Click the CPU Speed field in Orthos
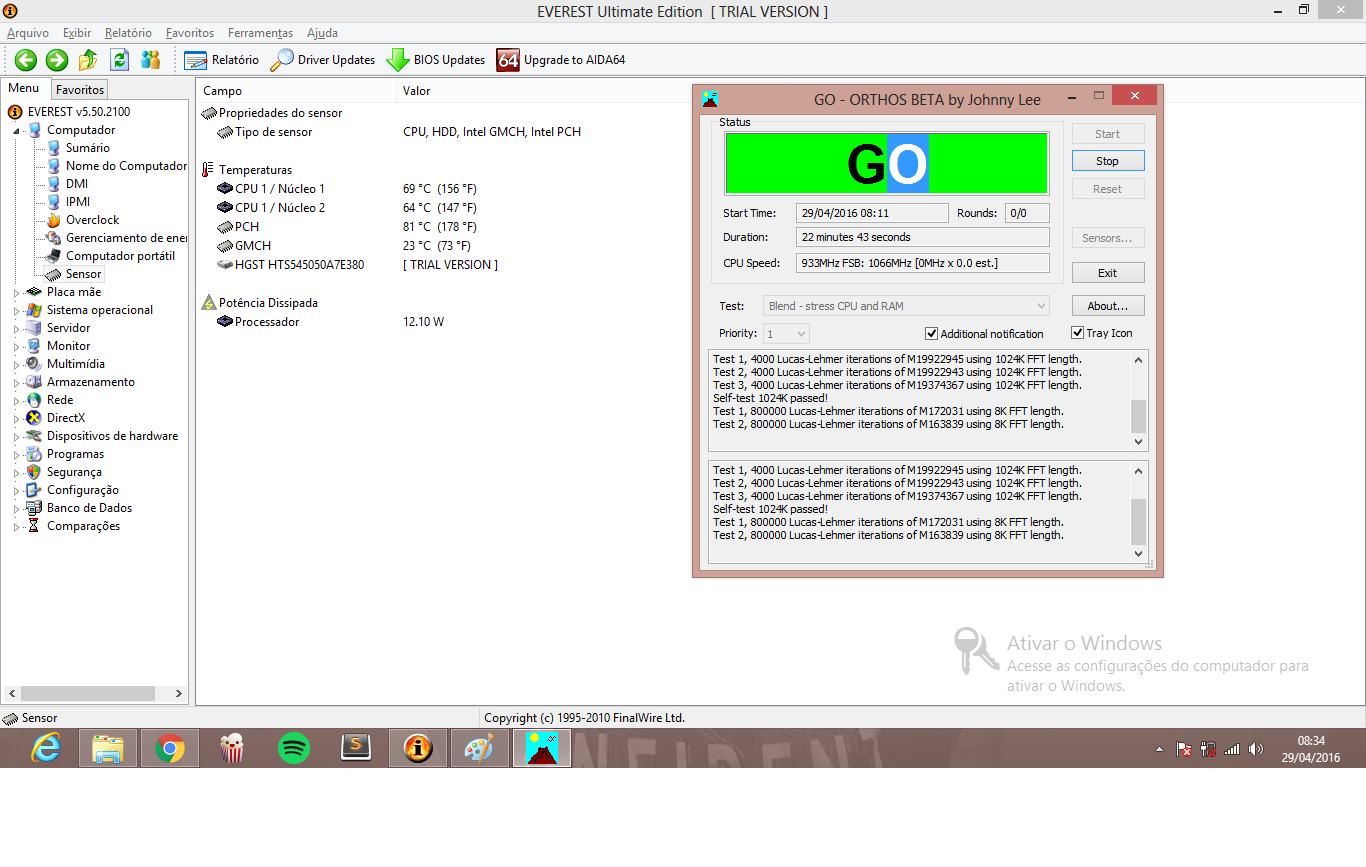The image size is (1366, 867). 923,263
